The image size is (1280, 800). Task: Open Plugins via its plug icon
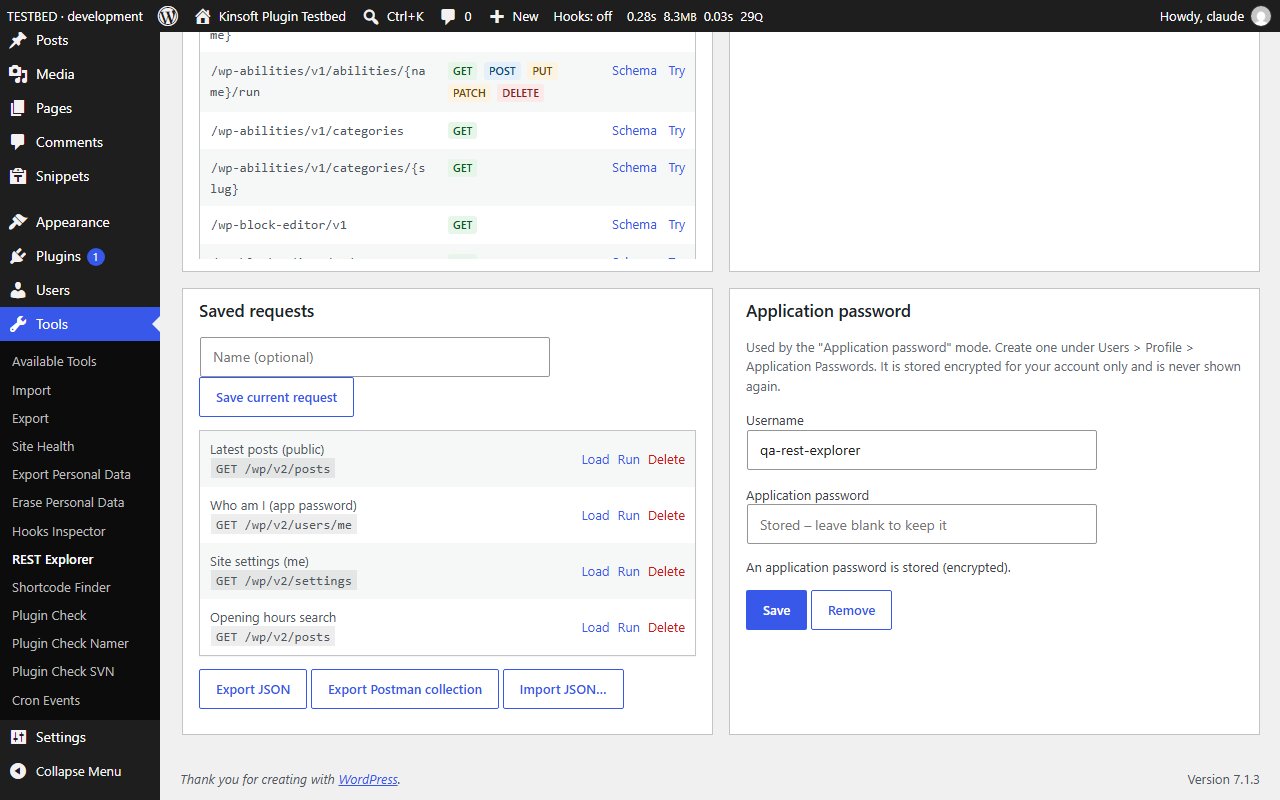point(18,257)
